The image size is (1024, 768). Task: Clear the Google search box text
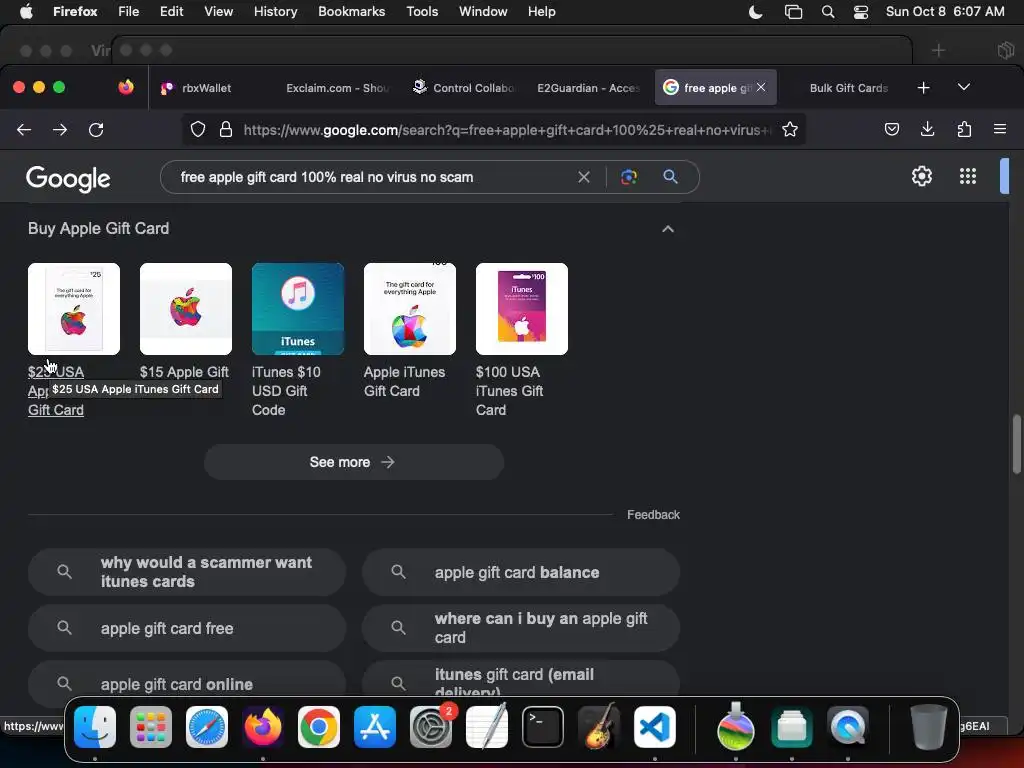pos(584,177)
